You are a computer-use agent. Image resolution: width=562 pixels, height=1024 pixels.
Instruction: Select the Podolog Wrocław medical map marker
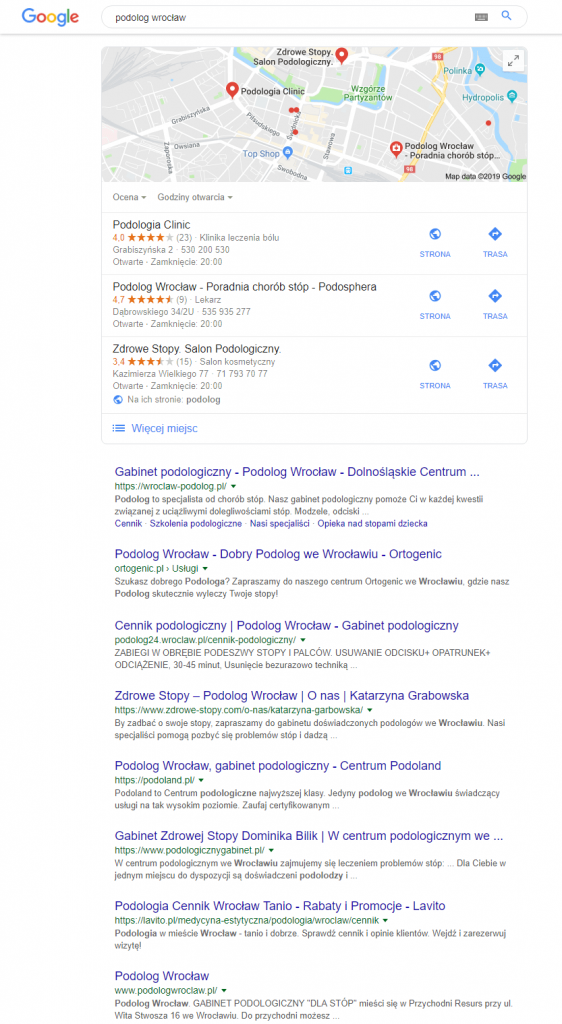(x=396, y=150)
